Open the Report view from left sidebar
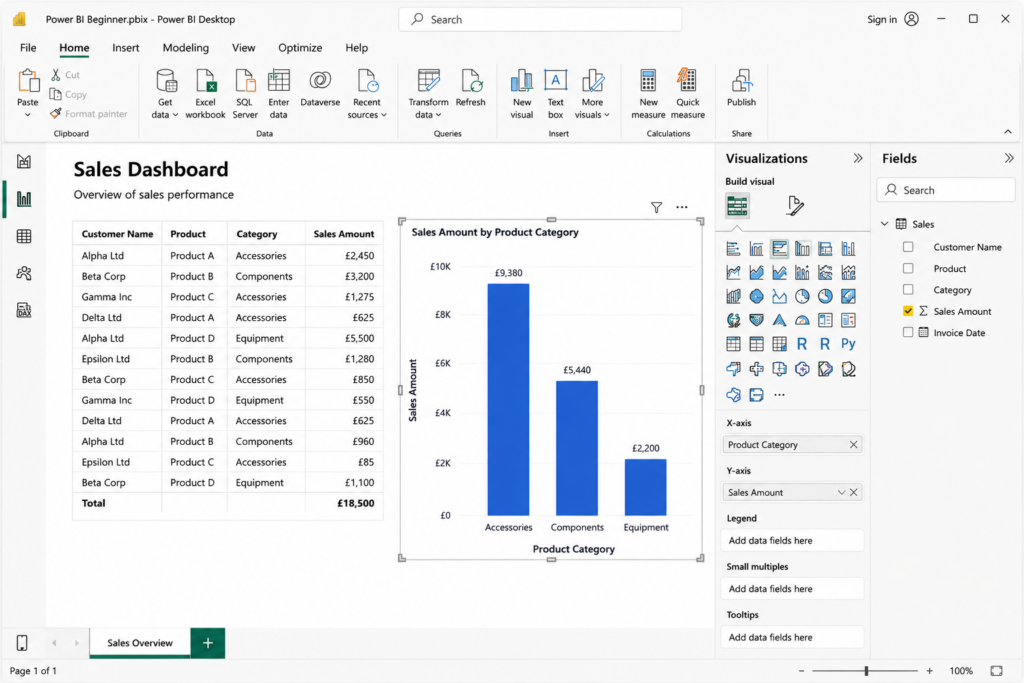The width and height of the screenshot is (1024, 683). (x=24, y=199)
